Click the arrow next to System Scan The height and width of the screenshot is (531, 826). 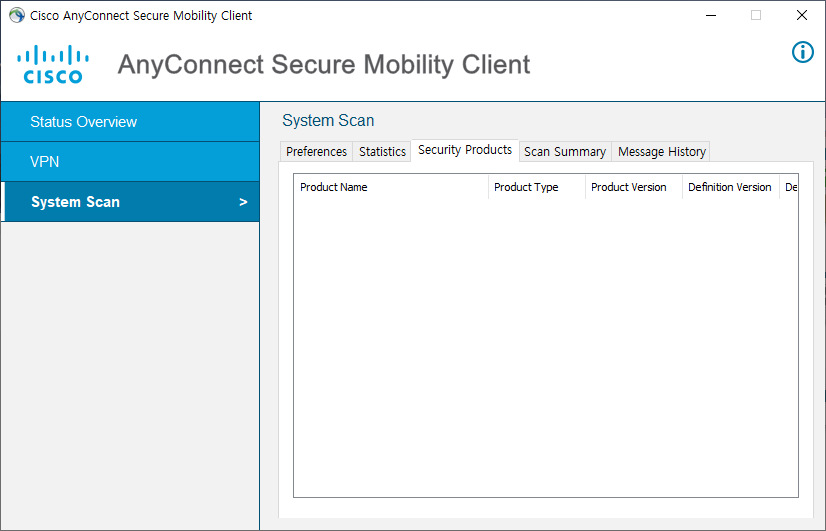(x=243, y=202)
